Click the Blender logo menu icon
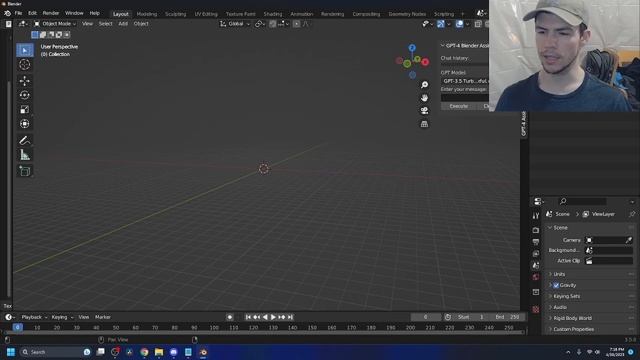The width and height of the screenshot is (640, 360). click(7, 13)
